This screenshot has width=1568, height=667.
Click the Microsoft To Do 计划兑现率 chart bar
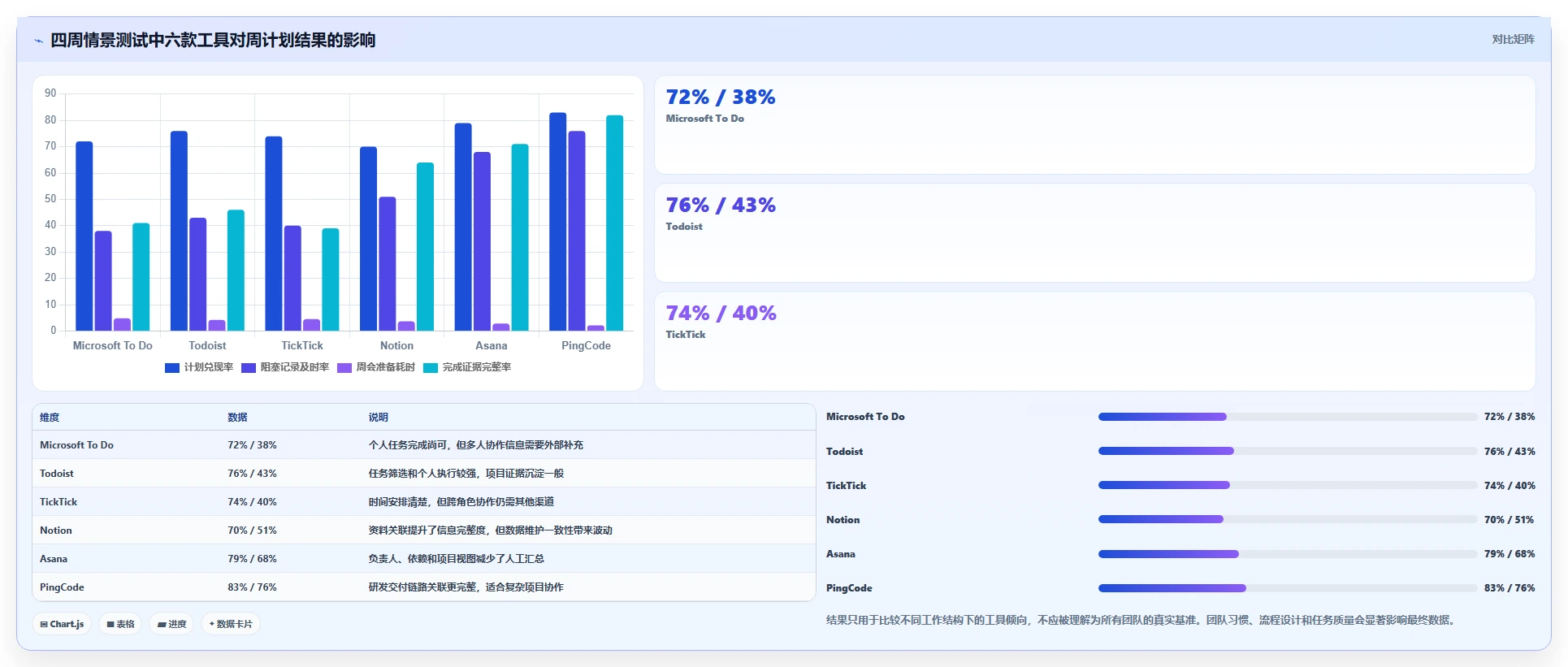(84, 236)
